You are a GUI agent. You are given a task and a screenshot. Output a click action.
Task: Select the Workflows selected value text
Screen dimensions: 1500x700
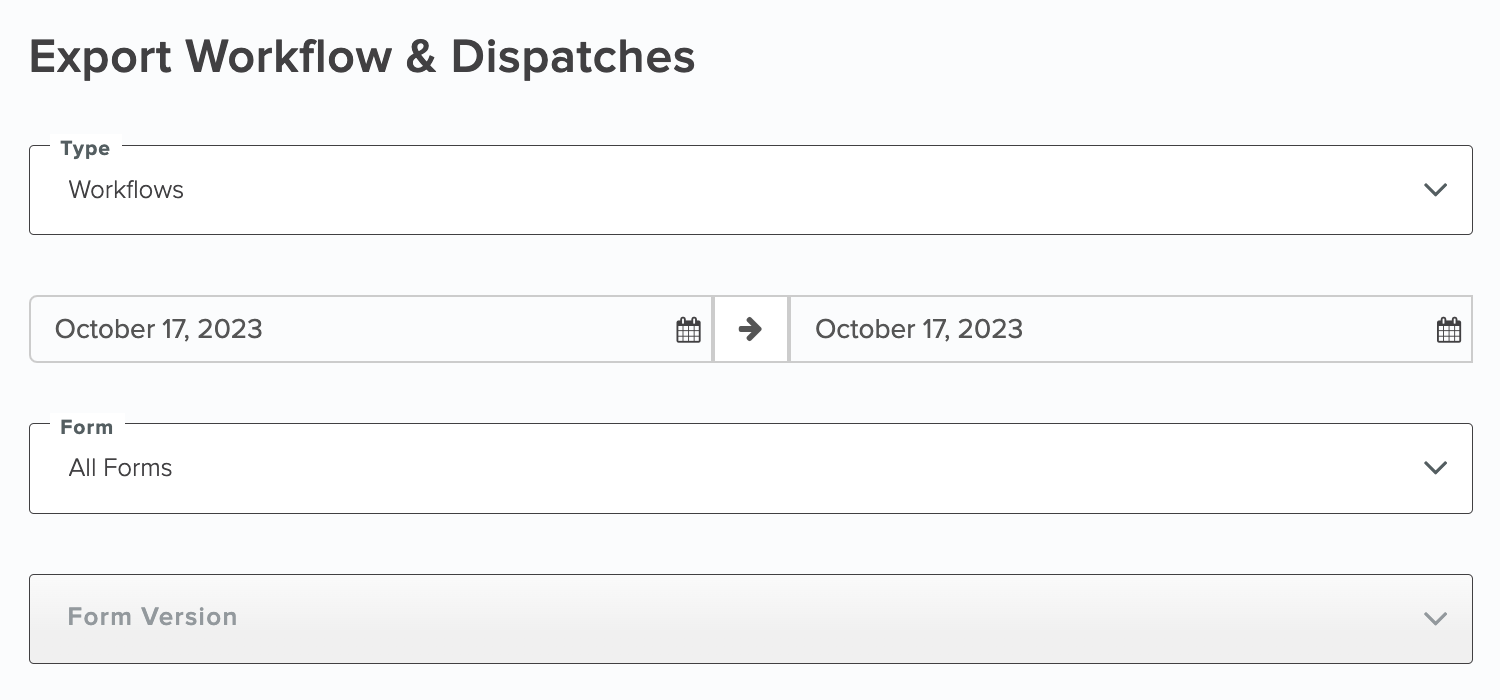[126, 190]
